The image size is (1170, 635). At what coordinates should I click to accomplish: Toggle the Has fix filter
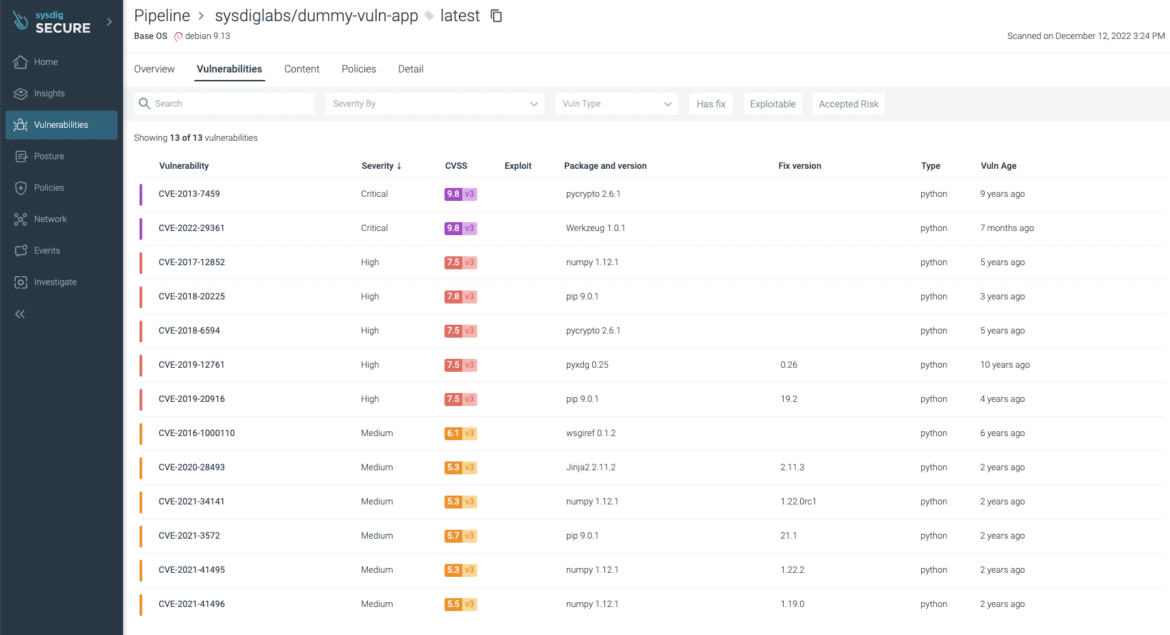point(710,104)
